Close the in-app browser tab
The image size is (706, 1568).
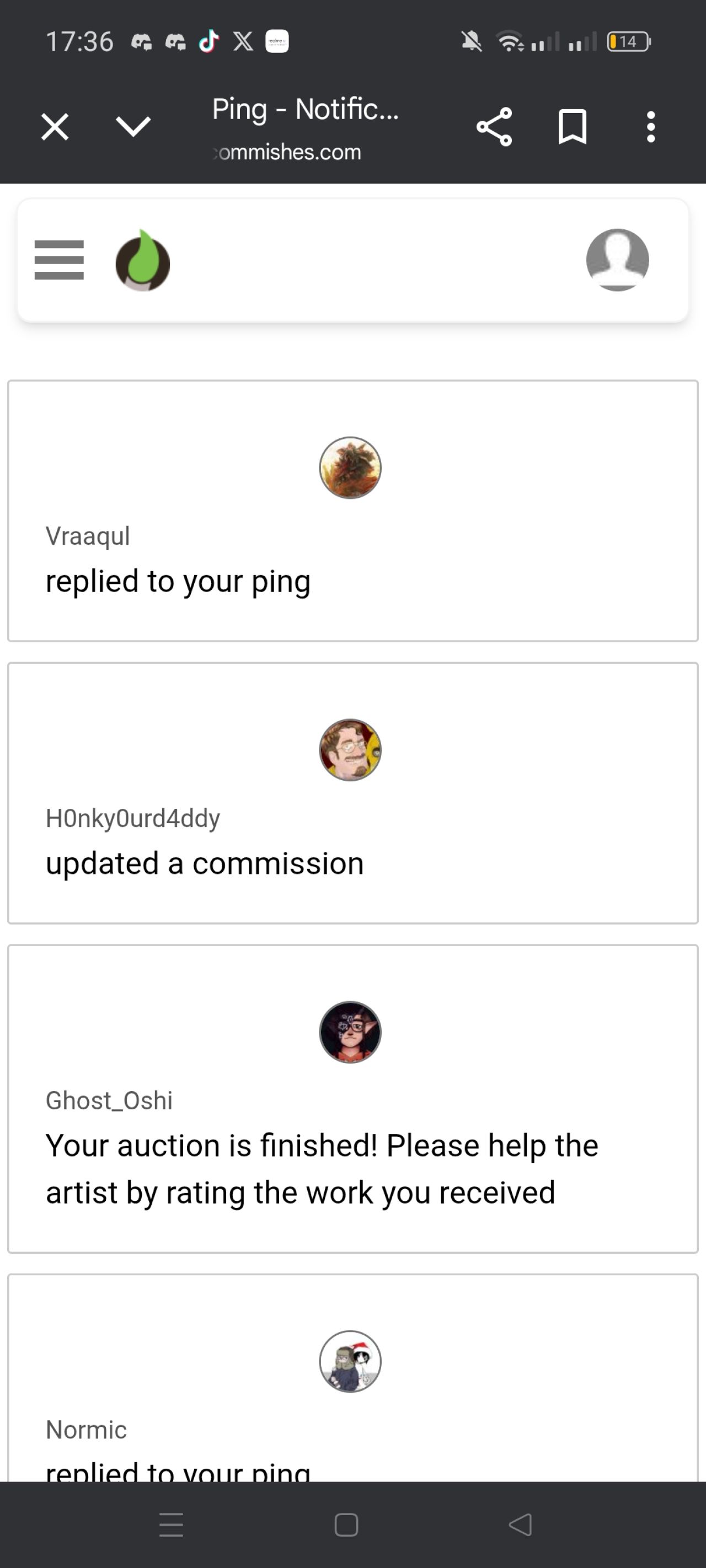[x=55, y=127]
